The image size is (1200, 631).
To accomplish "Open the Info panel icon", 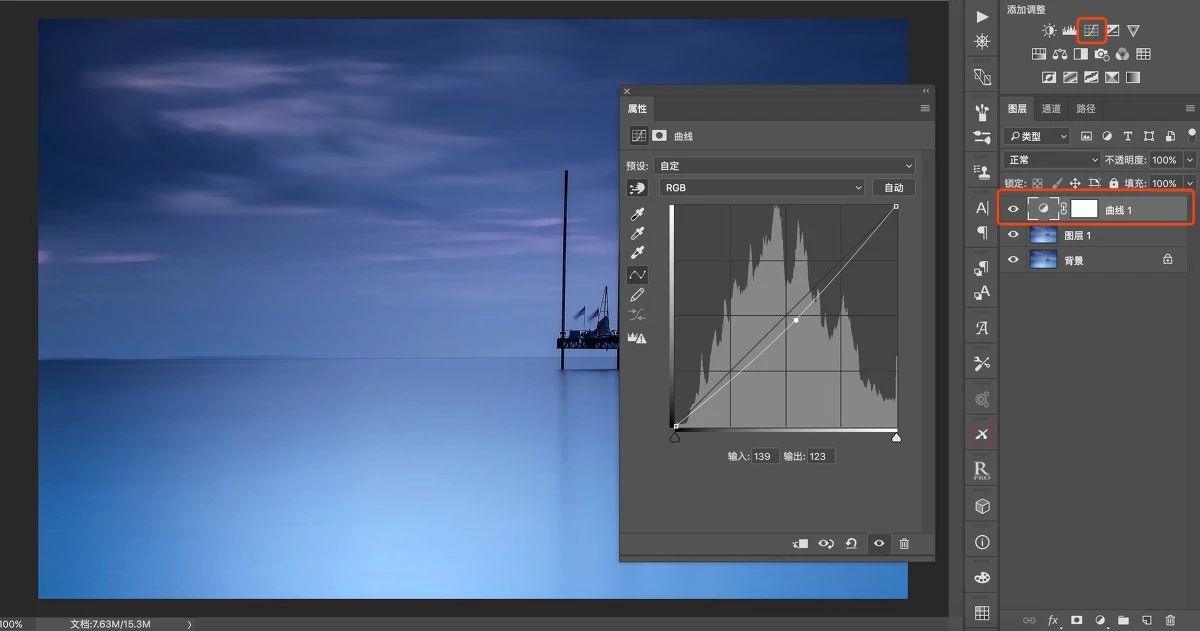I will click(x=982, y=543).
